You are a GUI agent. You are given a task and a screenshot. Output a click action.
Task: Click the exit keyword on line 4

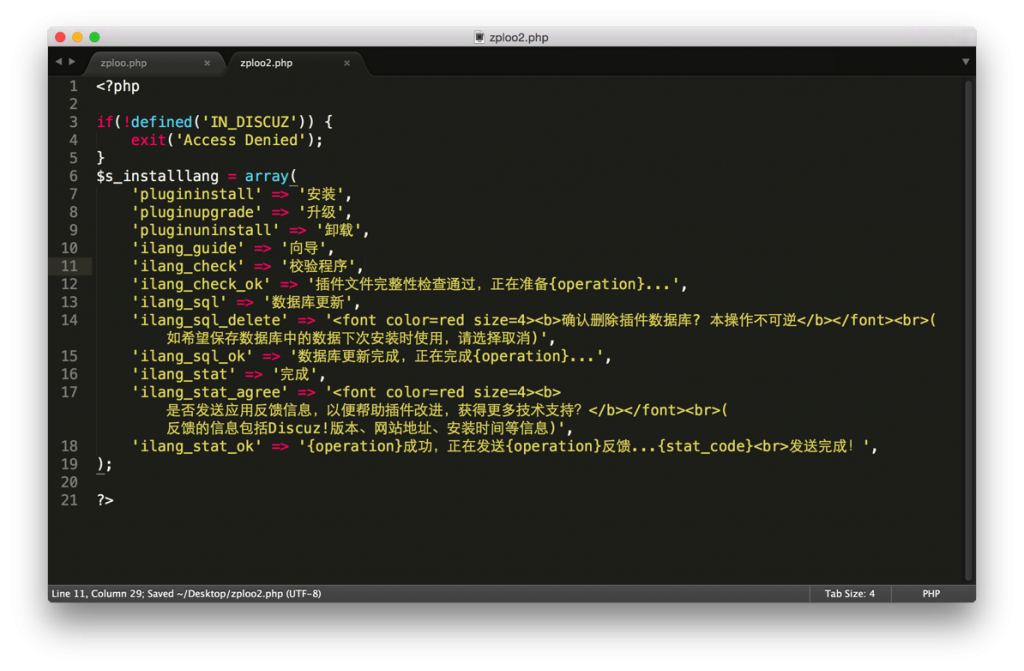coord(148,140)
